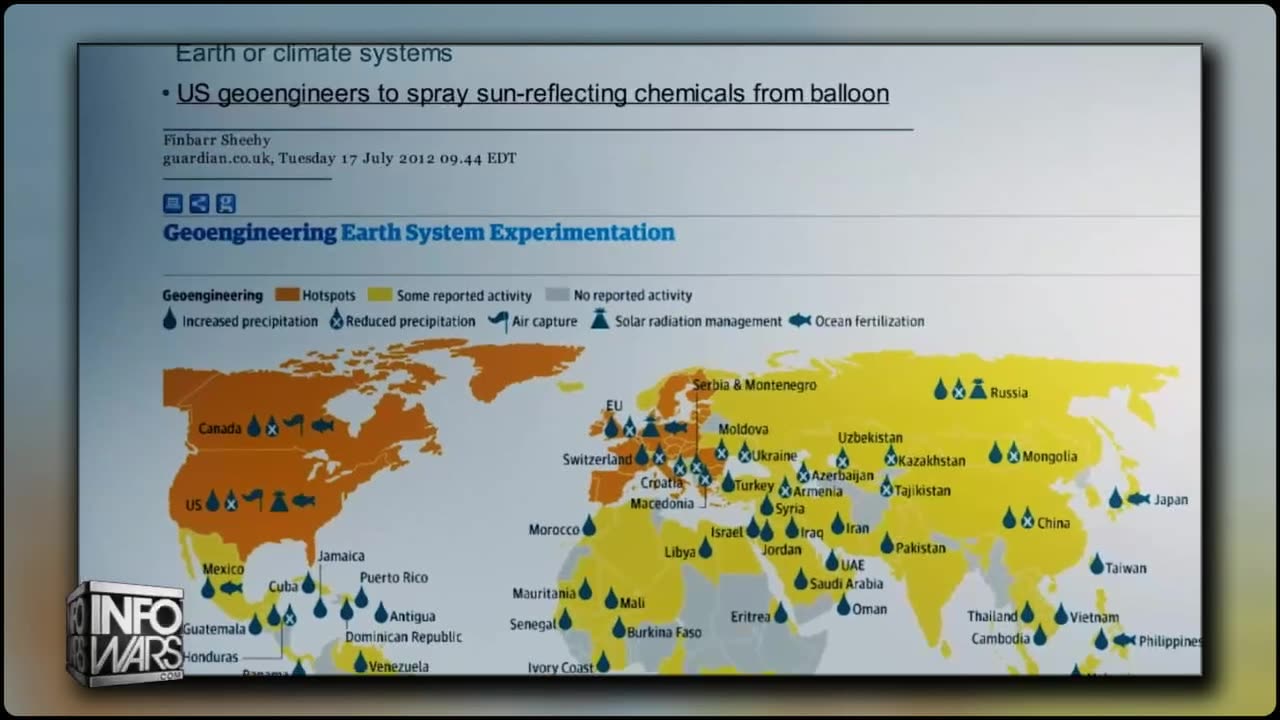Click the share article icon
This screenshot has width=1280, height=720.
pos(199,204)
